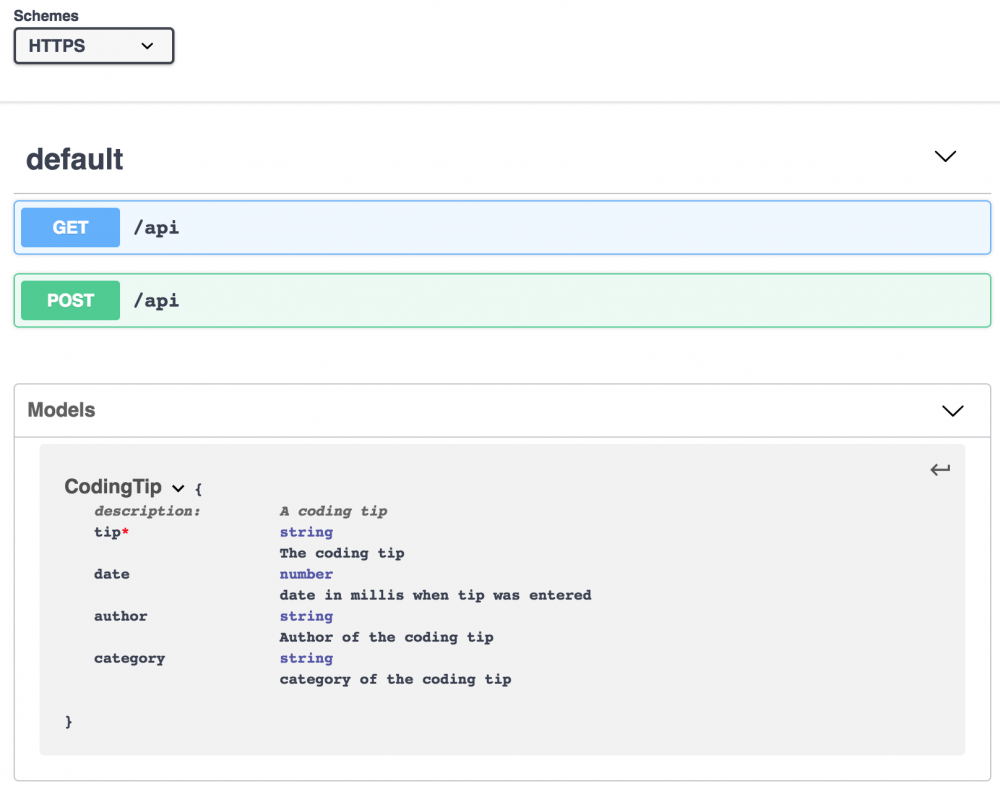The image size is (1000, 795).
Task: Open the HTTPS schemes dropdown
Action: [93, 46]
